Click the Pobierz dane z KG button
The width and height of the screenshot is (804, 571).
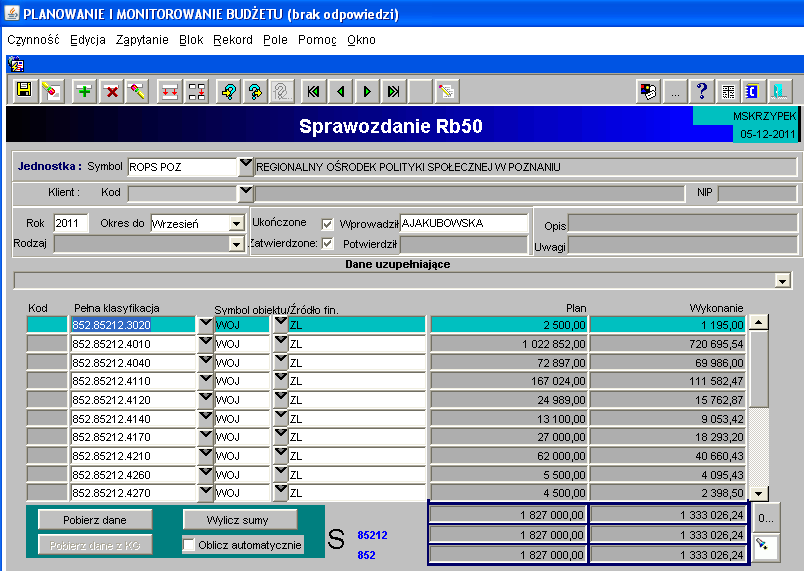95,545
